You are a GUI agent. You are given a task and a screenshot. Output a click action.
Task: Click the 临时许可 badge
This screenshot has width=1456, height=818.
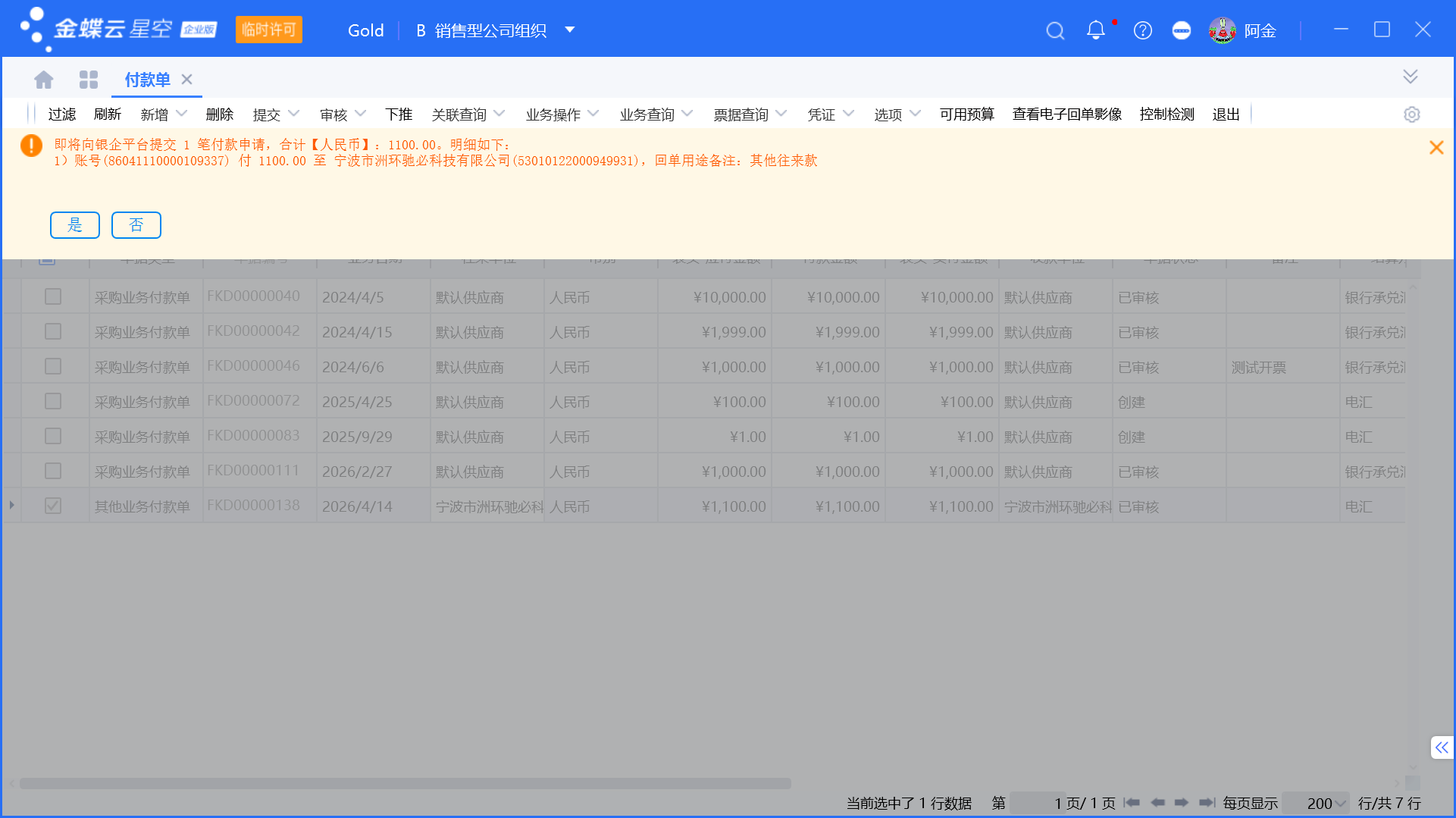point(269,30)
